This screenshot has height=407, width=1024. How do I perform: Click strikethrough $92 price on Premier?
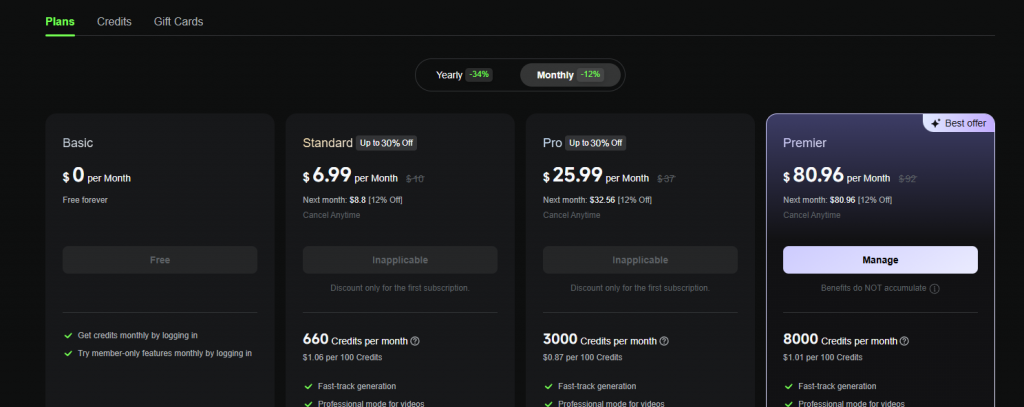click(907, 178)
